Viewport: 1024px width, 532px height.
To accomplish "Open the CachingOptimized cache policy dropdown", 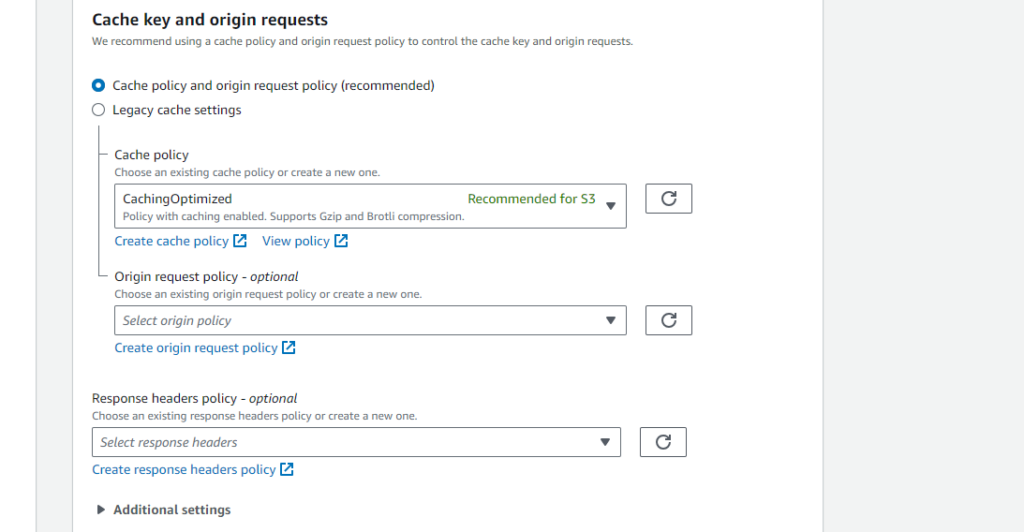I will pyautogui.click(x=370, y=206).
